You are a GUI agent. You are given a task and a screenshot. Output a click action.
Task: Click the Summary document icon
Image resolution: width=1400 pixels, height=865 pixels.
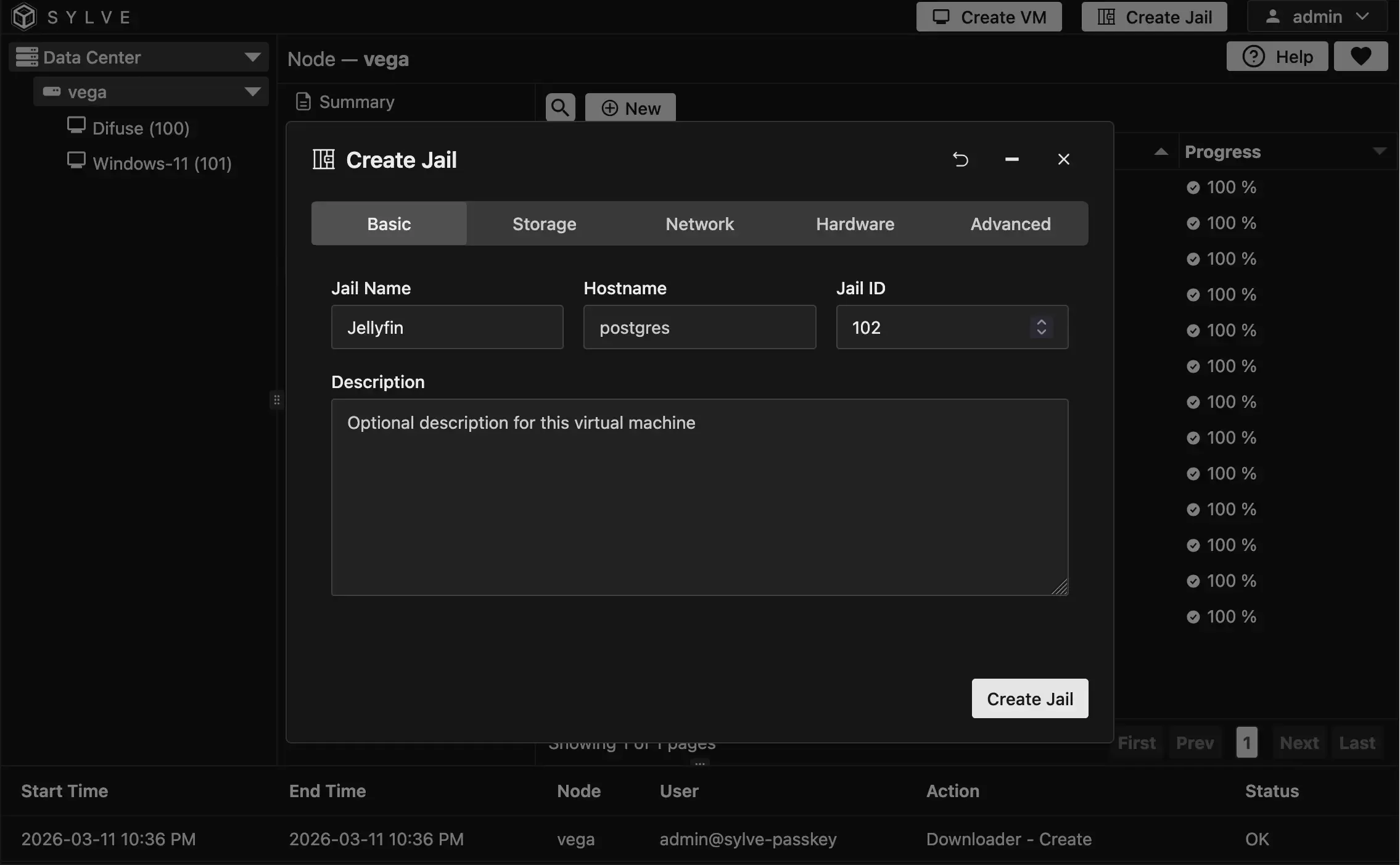[x=302, y=102]
